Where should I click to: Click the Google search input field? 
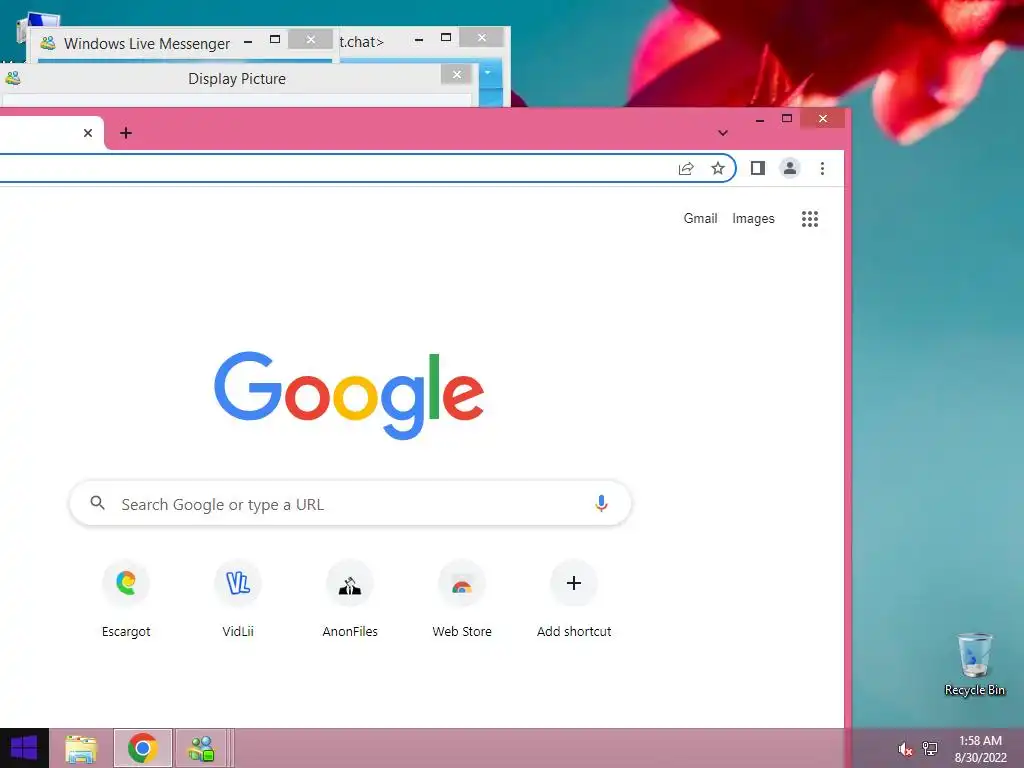(x=350, y=504)
